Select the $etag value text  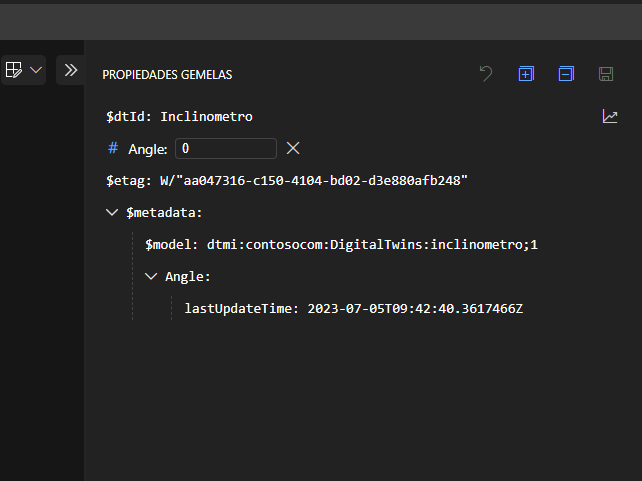tap(314, 181)
